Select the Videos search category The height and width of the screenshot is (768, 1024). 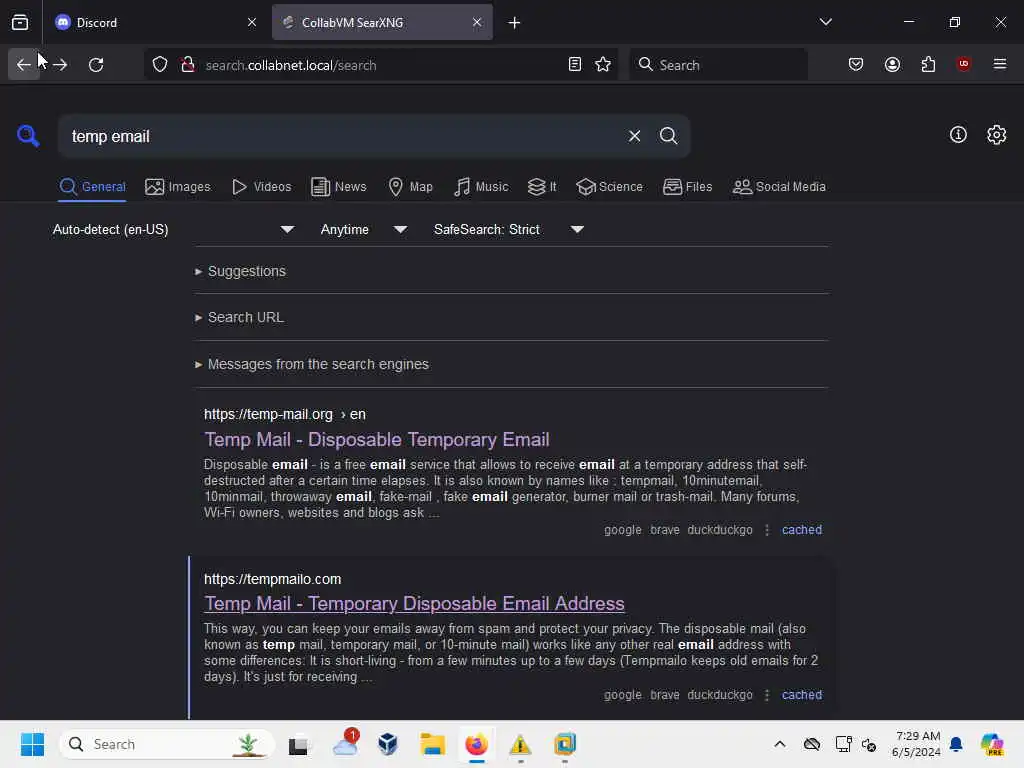pos(261,187)
